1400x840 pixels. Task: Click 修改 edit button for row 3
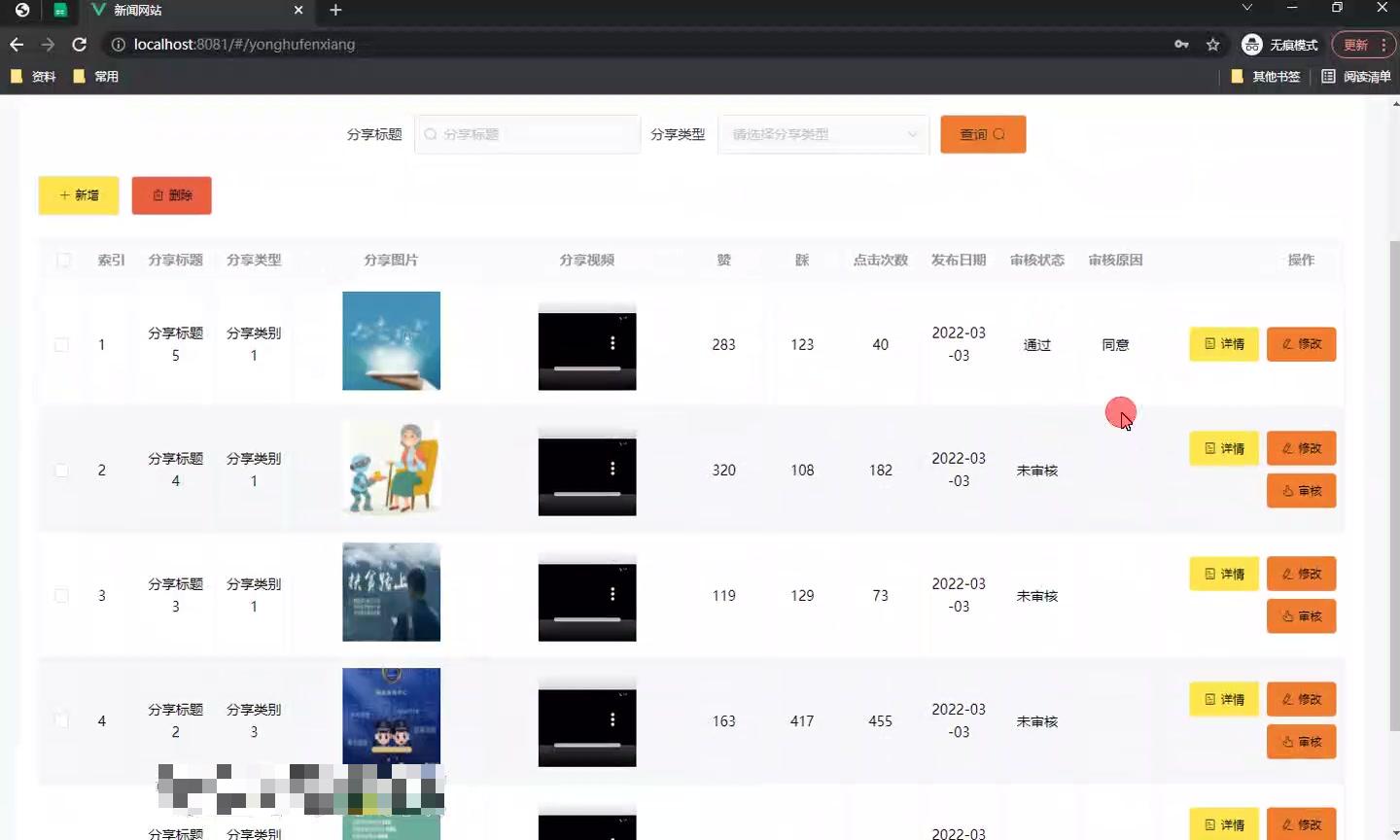[1301, 574]
